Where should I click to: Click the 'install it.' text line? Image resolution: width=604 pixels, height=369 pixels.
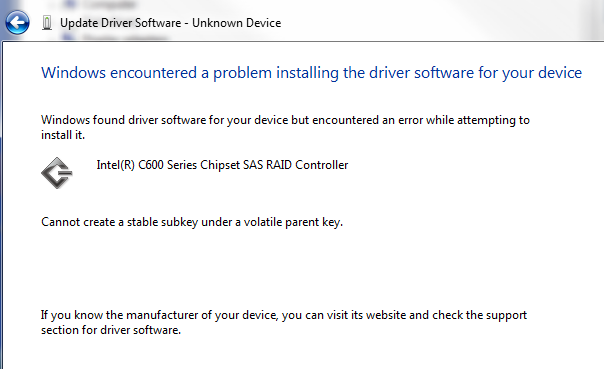pos(63,135)
